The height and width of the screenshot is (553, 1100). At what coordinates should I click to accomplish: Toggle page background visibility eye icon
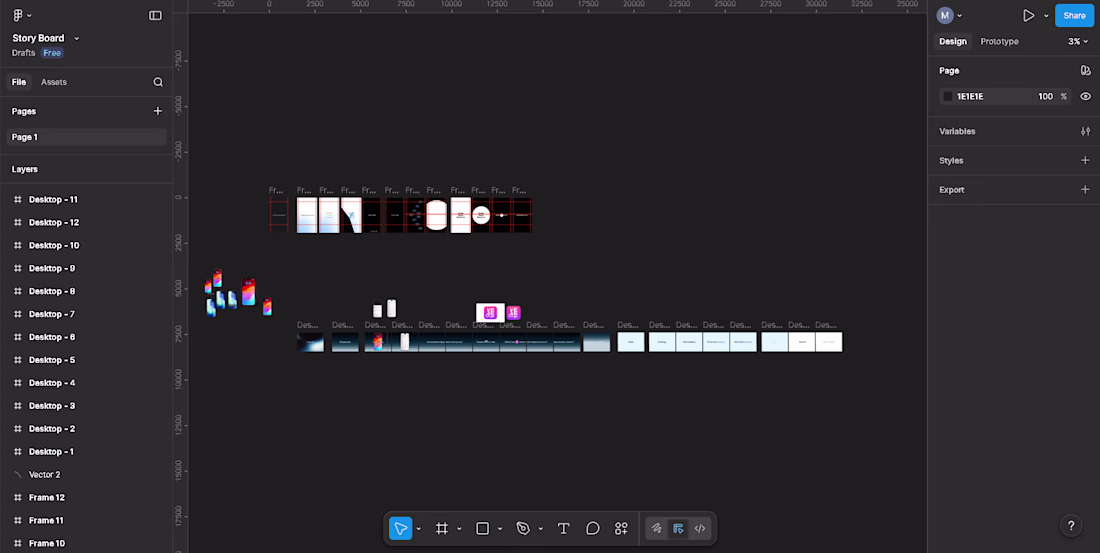pyautogui.click(x=1085, y=96)
